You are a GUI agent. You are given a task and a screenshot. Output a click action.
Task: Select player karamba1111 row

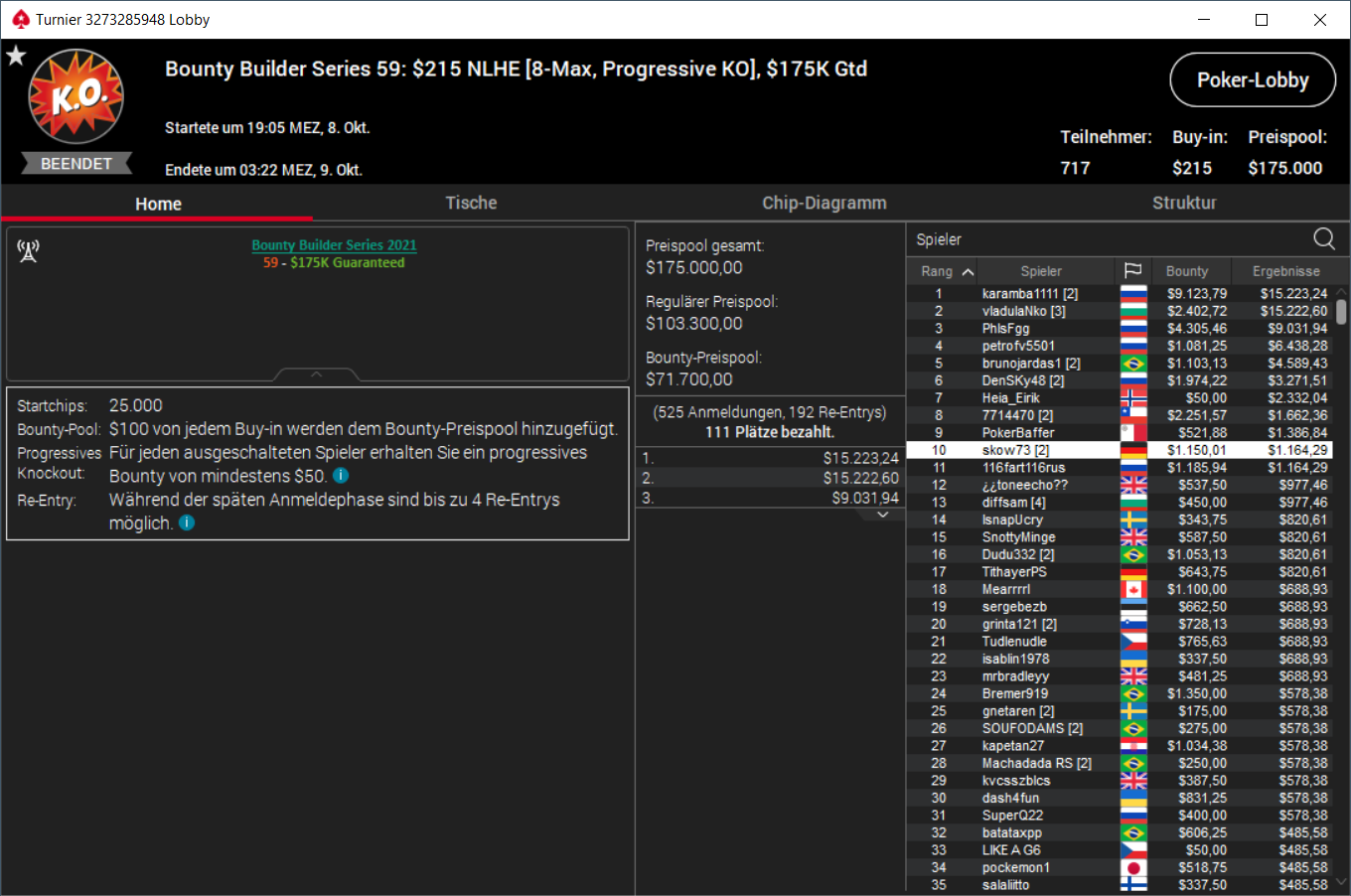(x=1121, y=293)
